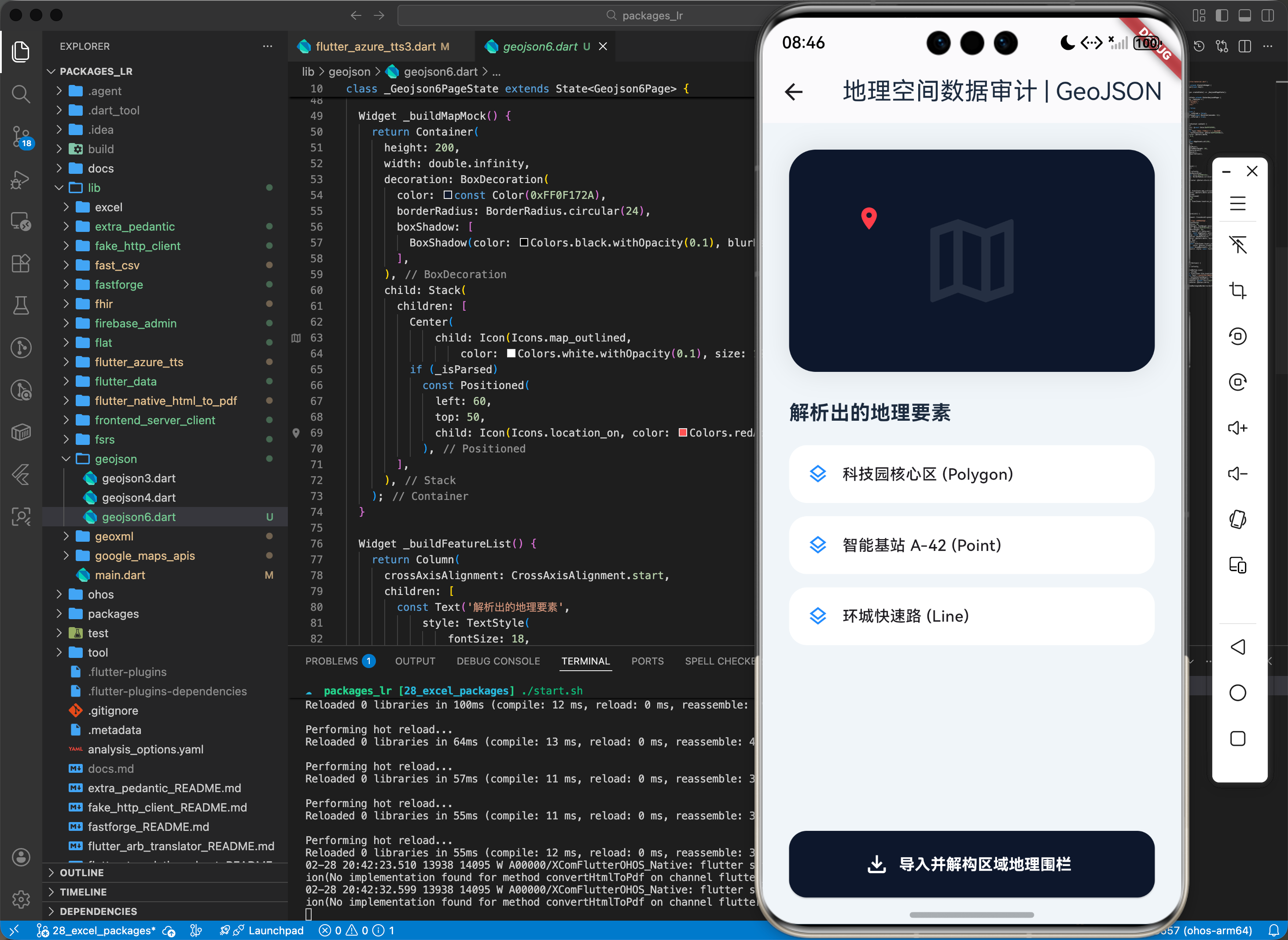This screenshot has height=940, width=1288.
Task: Close the geojson6.dart tab
Action: click(603, 46)
